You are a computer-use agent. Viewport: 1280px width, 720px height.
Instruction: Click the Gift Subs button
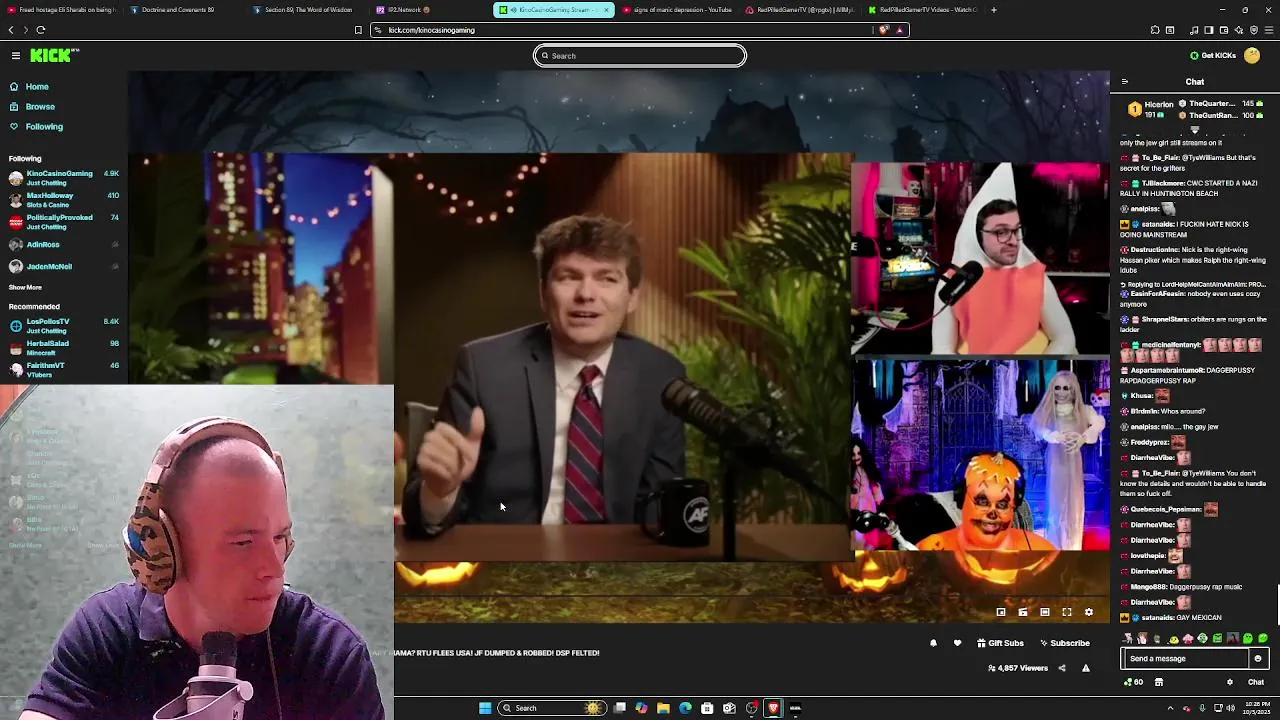coord(1000,643)
